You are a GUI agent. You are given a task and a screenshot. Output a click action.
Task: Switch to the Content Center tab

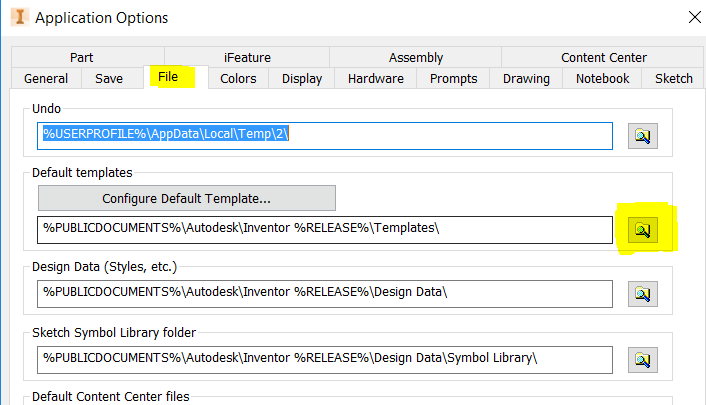tap(604, 58)
